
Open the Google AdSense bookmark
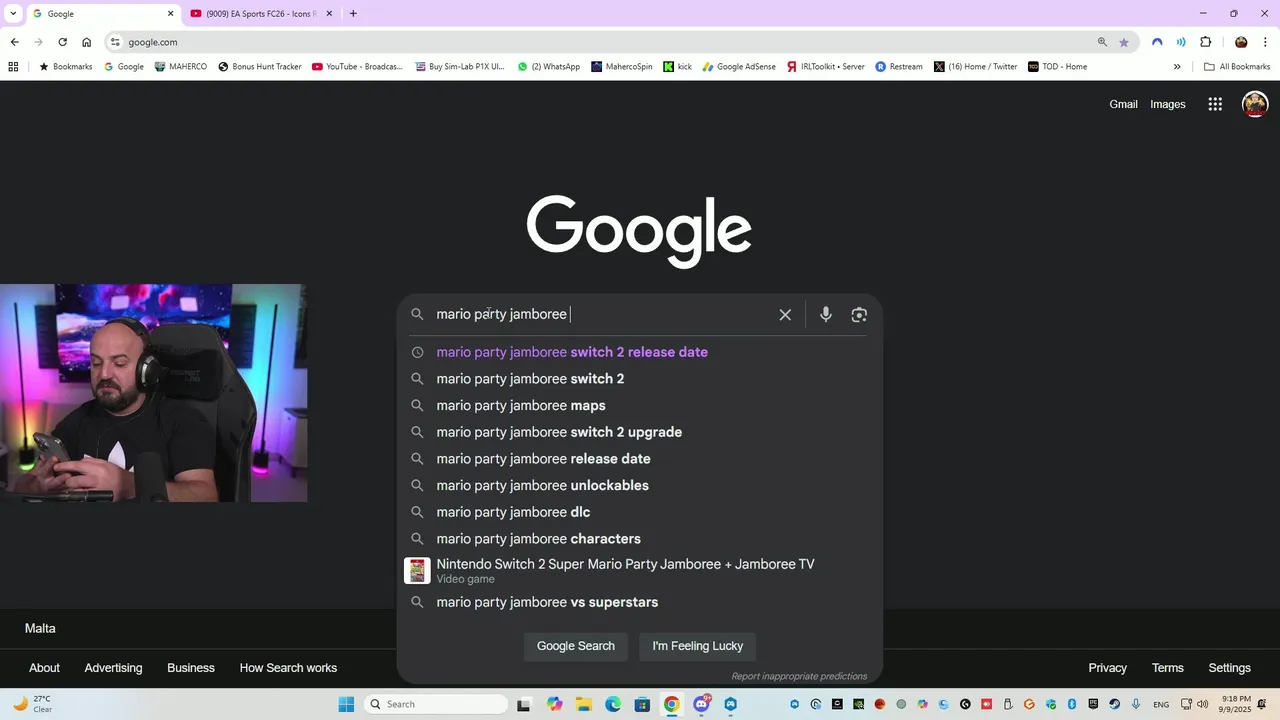coord(739,67)
